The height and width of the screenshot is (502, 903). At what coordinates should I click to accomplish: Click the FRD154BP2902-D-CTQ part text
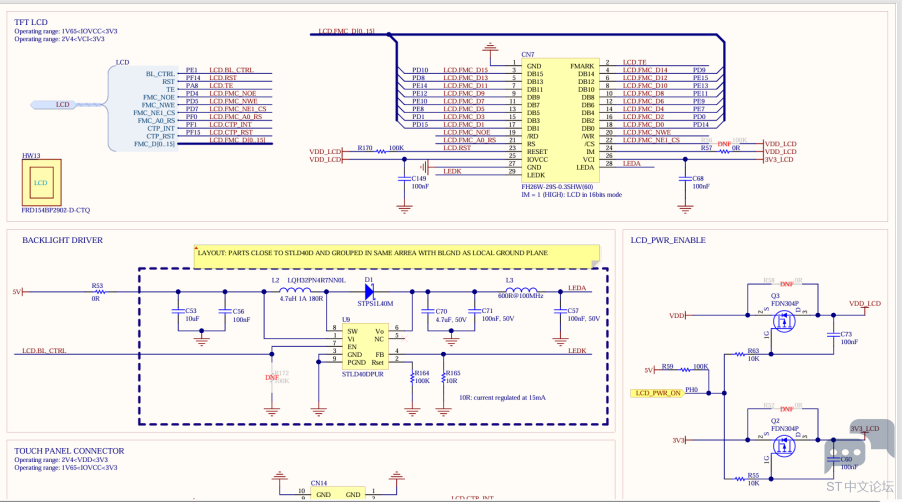pyautogui.click(x=56, y=210)
